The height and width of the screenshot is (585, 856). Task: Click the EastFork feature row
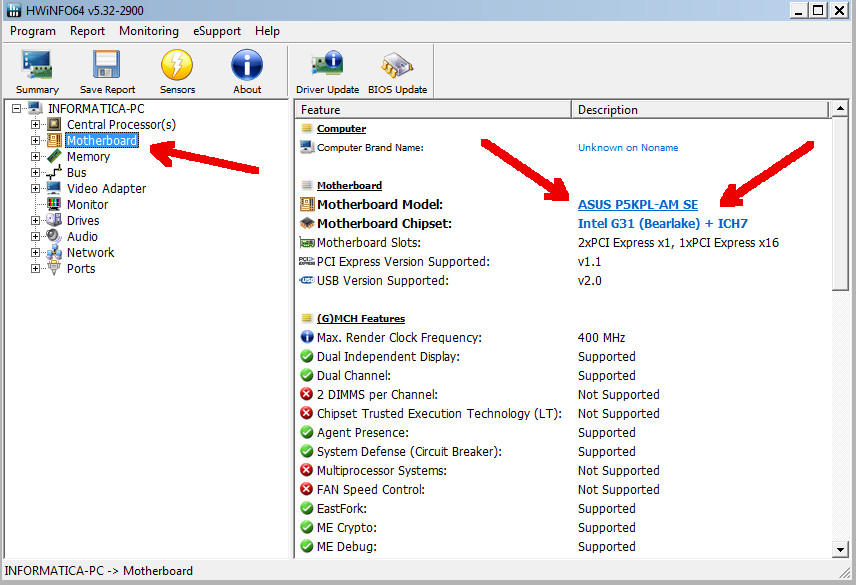point(563,509)
